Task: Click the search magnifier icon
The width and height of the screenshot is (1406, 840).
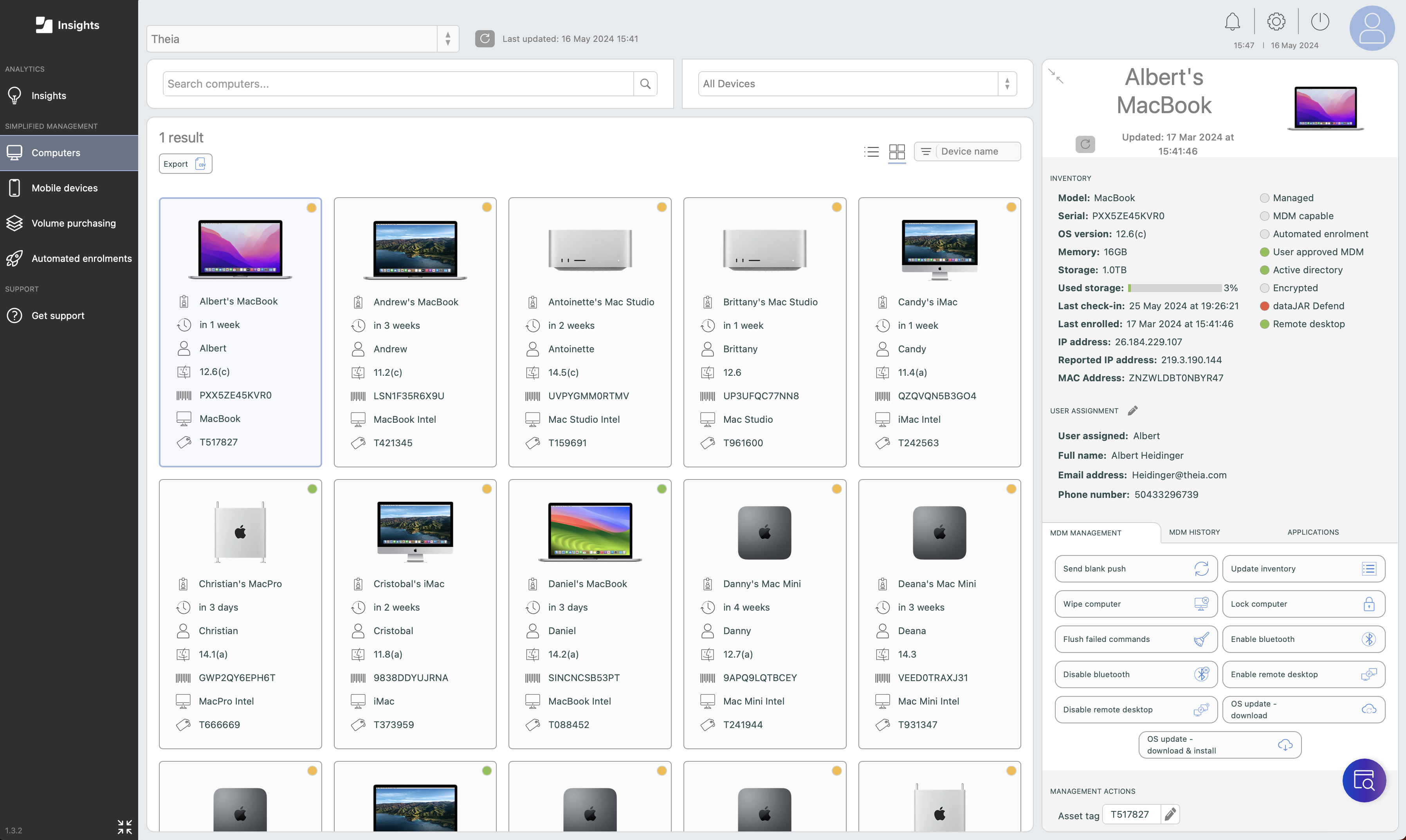Action: (x=645, y=84)
